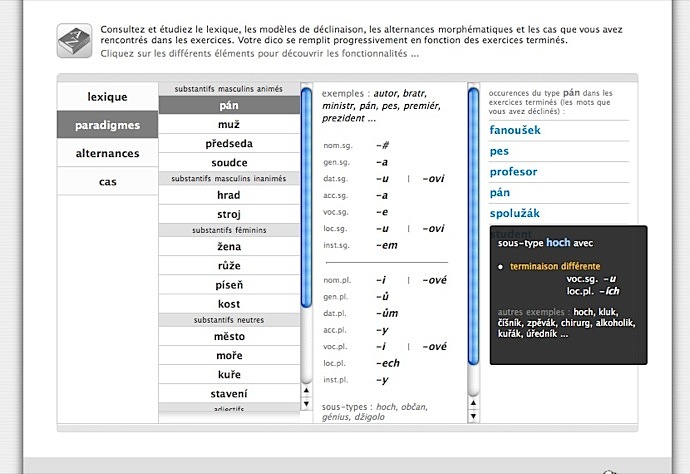Click the substantifs neutres header
The height and width of the screenshot is (474, 690).
click(229, 320)
